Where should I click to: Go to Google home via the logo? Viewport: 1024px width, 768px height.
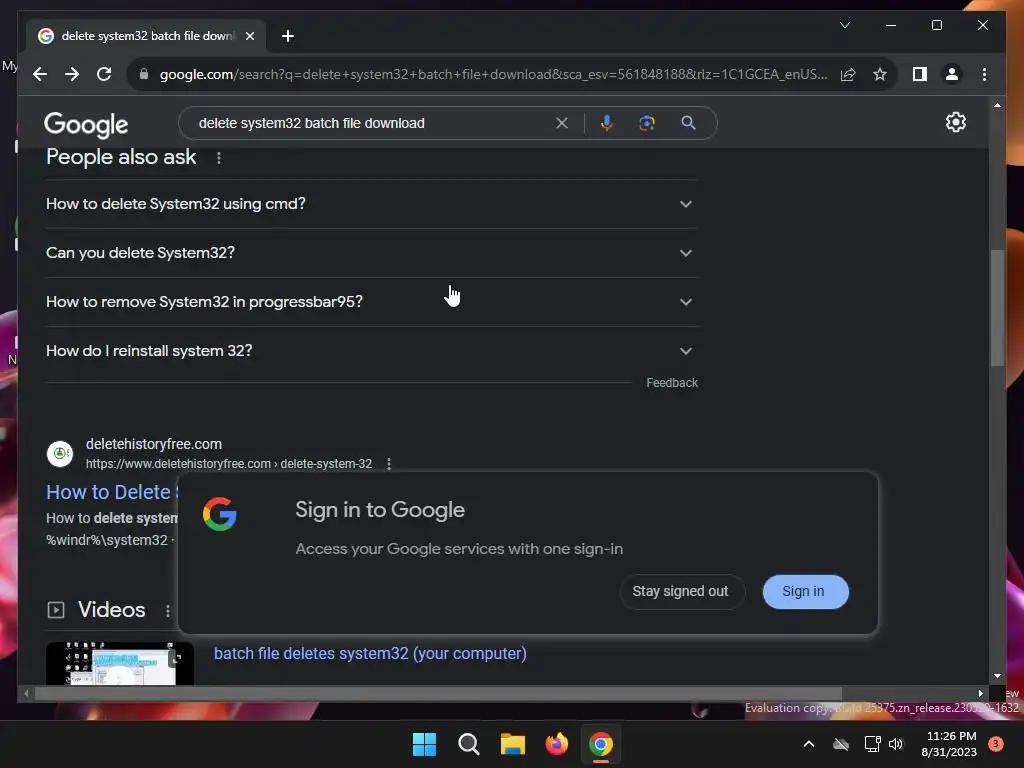(86, 124)
